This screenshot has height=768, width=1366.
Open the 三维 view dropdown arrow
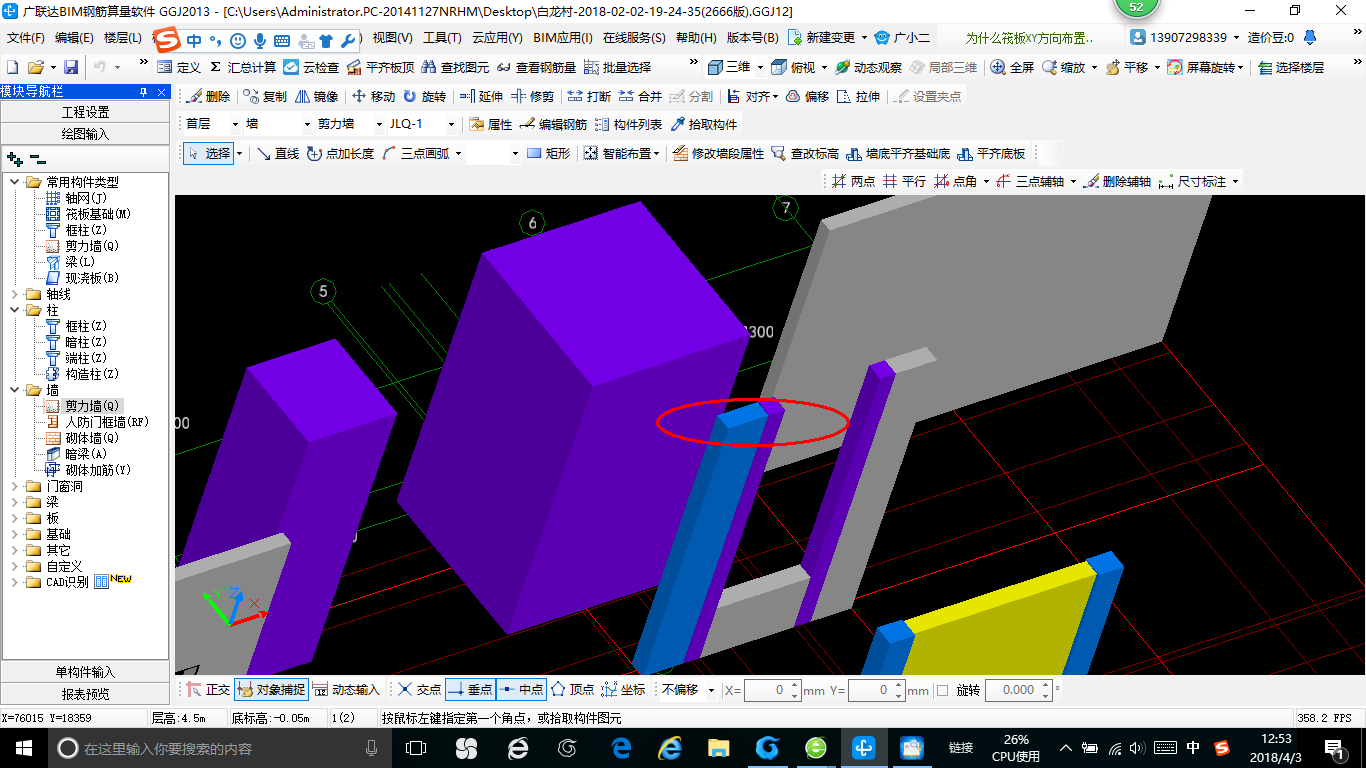coord(759,67)
